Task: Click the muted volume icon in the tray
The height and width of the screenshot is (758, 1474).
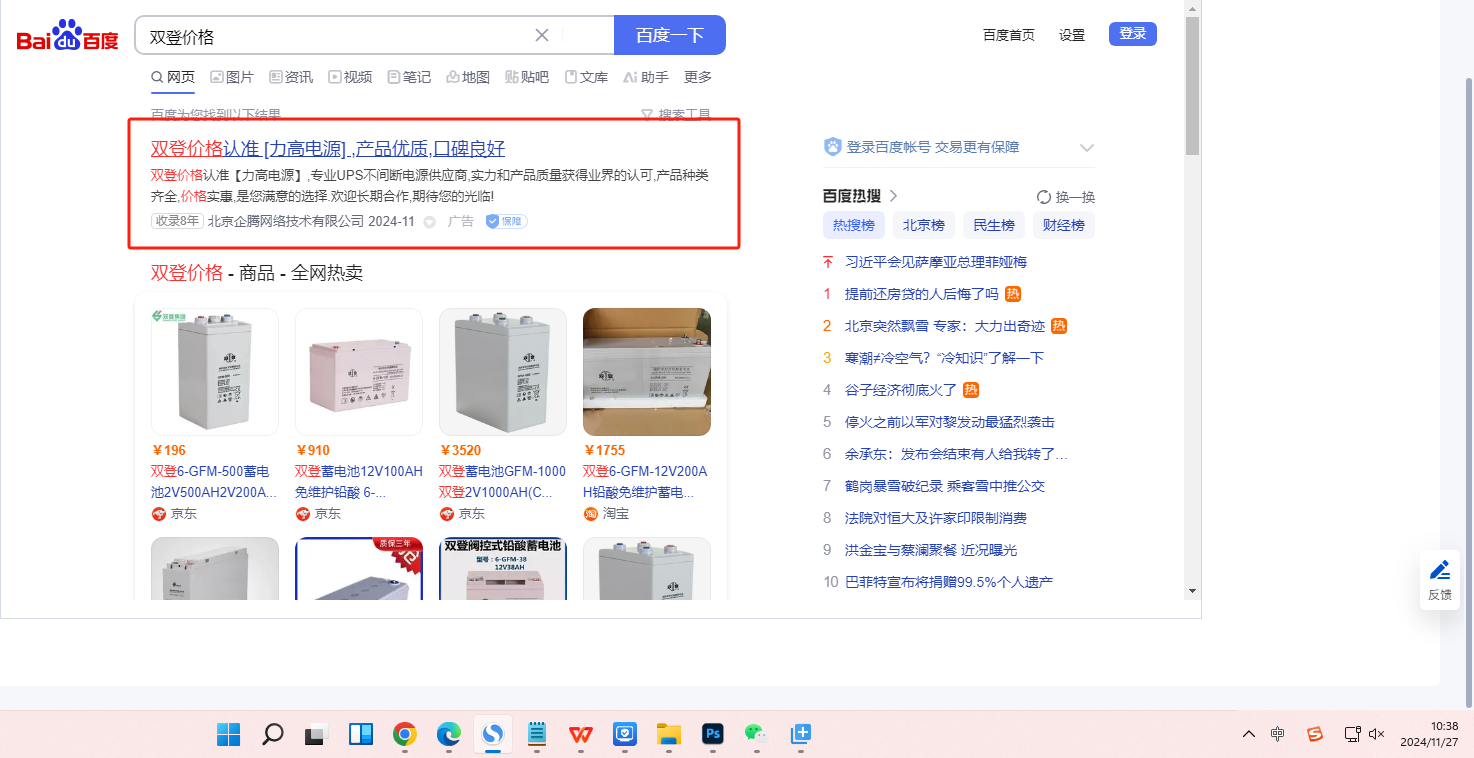Action: coord(1377,735)
